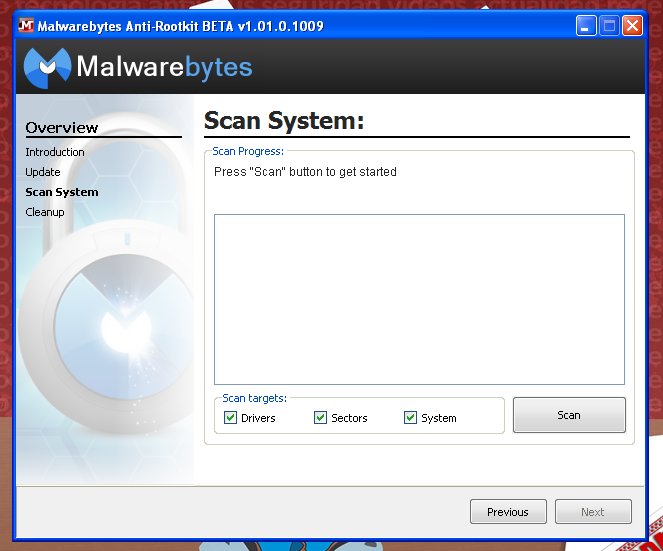The height and width of the screenshot is (551, 663).
Task: Click the 'Press "Scan" button to get started' text
Action: [305, 172]
